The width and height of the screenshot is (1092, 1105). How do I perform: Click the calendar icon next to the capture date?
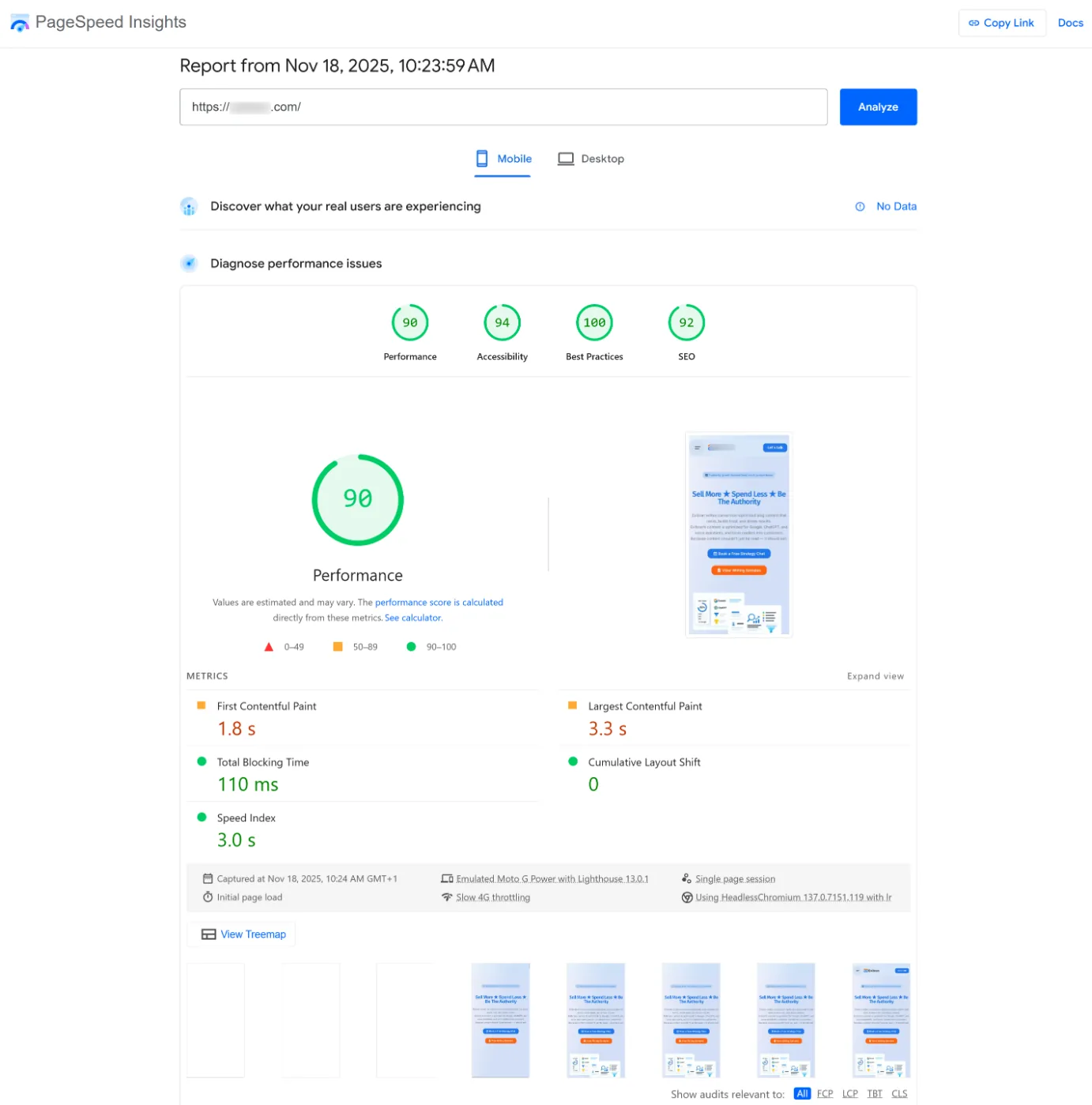[208, 878]
